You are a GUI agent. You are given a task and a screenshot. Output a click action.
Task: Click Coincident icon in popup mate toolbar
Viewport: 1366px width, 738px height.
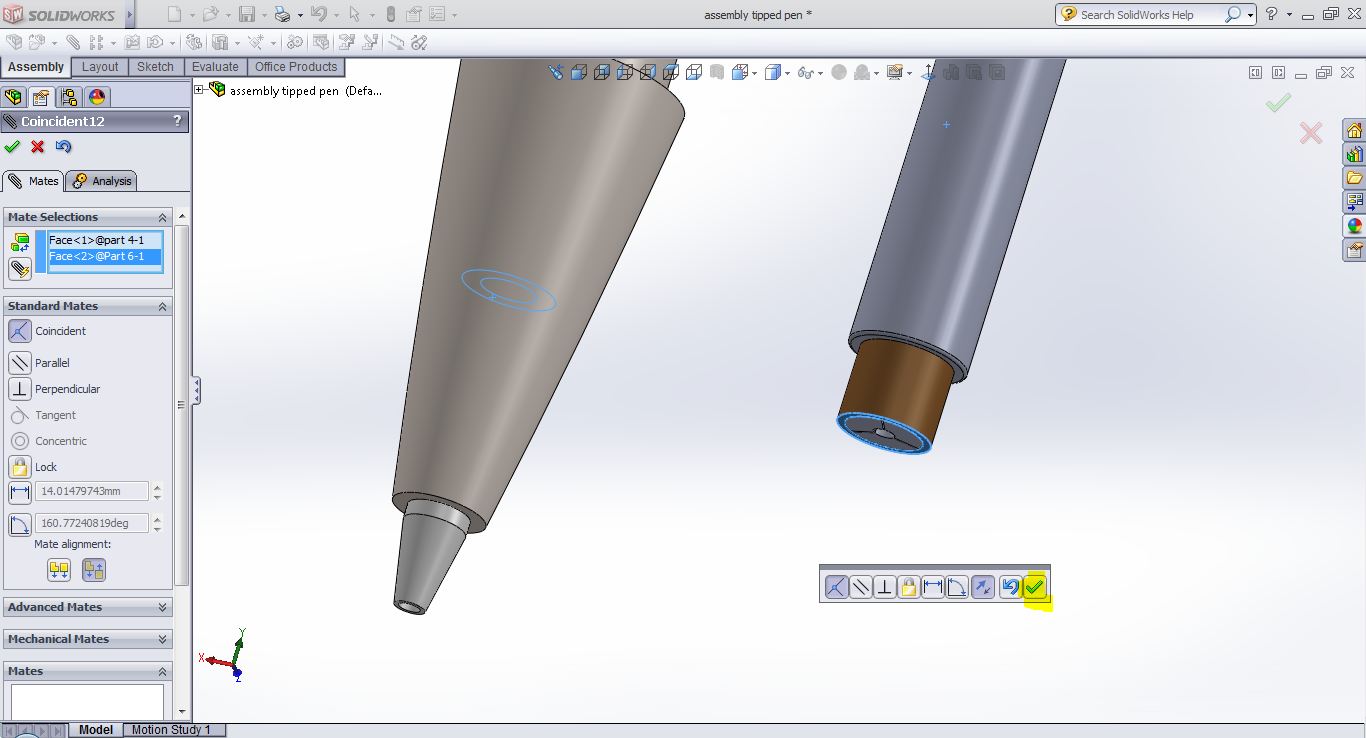coord(837,587)
